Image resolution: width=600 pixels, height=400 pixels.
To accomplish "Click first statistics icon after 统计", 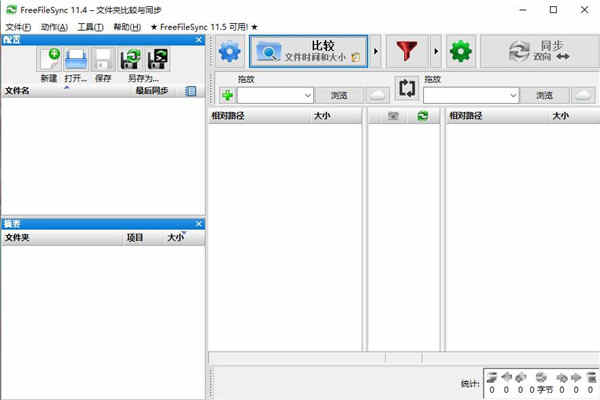I will pyautogui.click(x=492, y=377).
